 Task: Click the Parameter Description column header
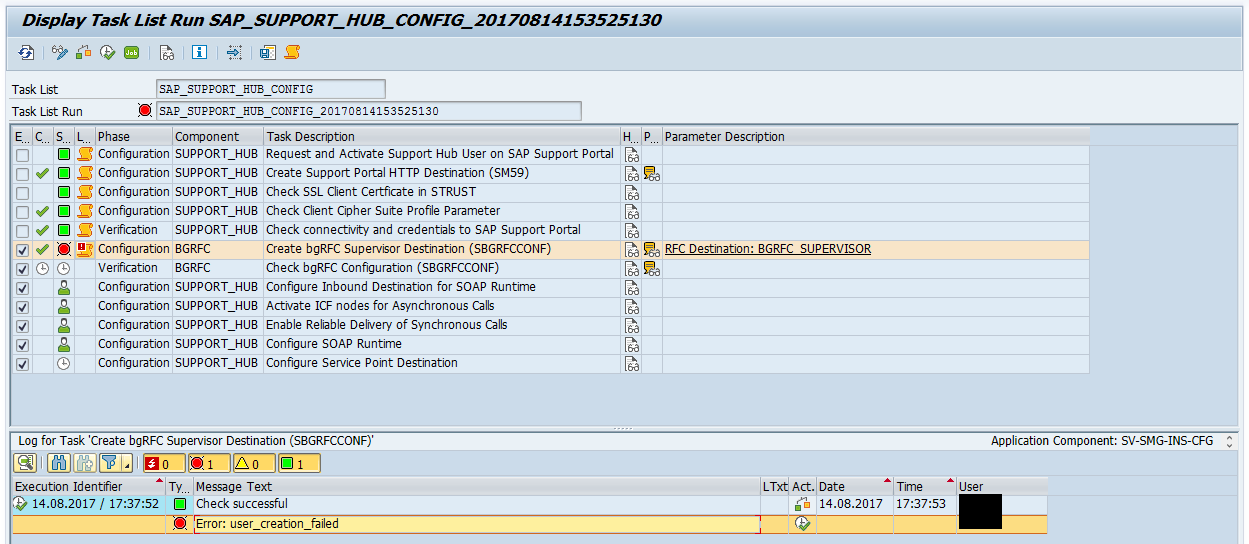tap(876, 136)
